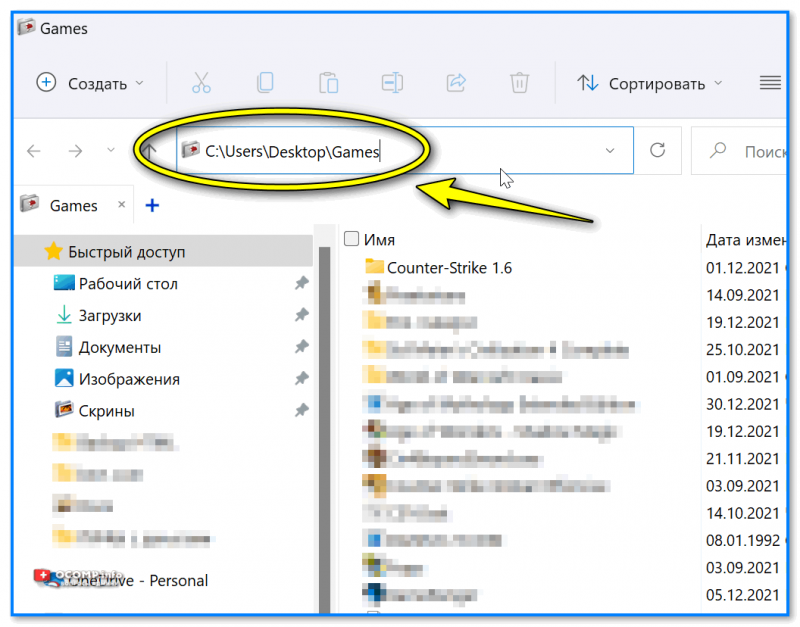Click the Сортировать arrows icon
The width and height of the screenshot is (800, 627).
click(587, 83)
